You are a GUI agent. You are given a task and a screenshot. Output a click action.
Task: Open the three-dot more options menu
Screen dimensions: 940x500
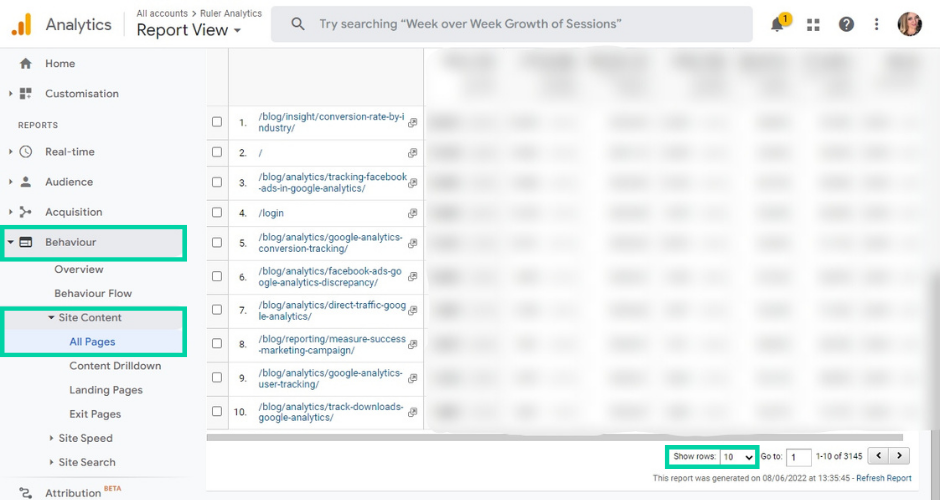[x=876, y=24]
